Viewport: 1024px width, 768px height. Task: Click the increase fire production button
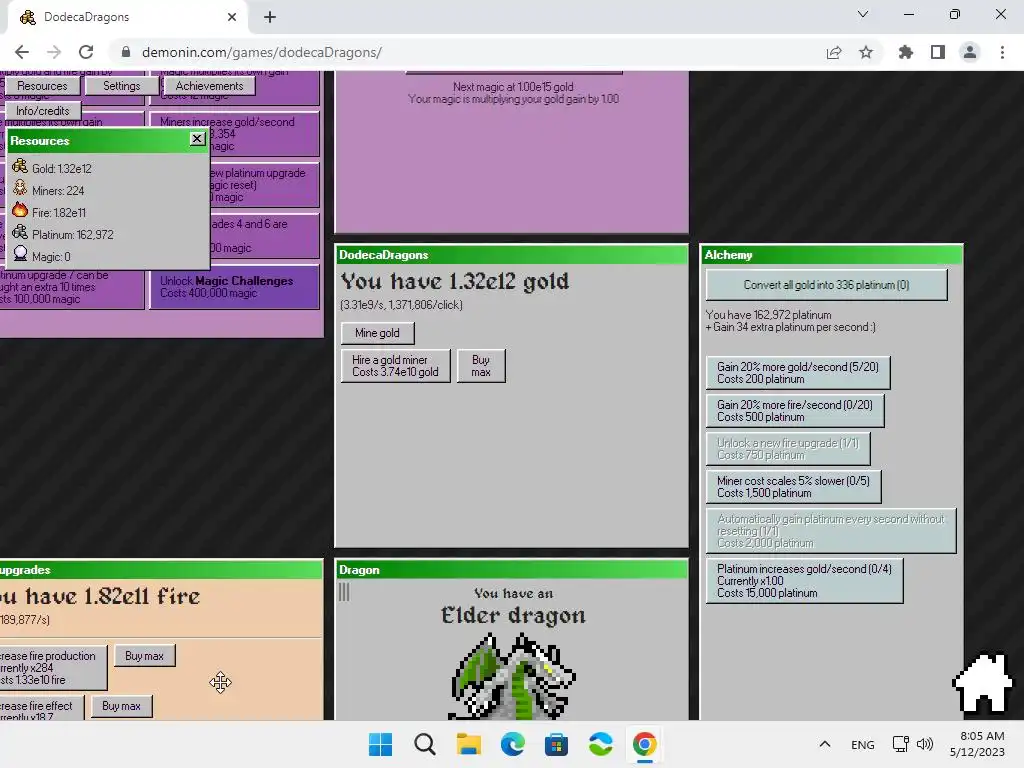(52, 667)
